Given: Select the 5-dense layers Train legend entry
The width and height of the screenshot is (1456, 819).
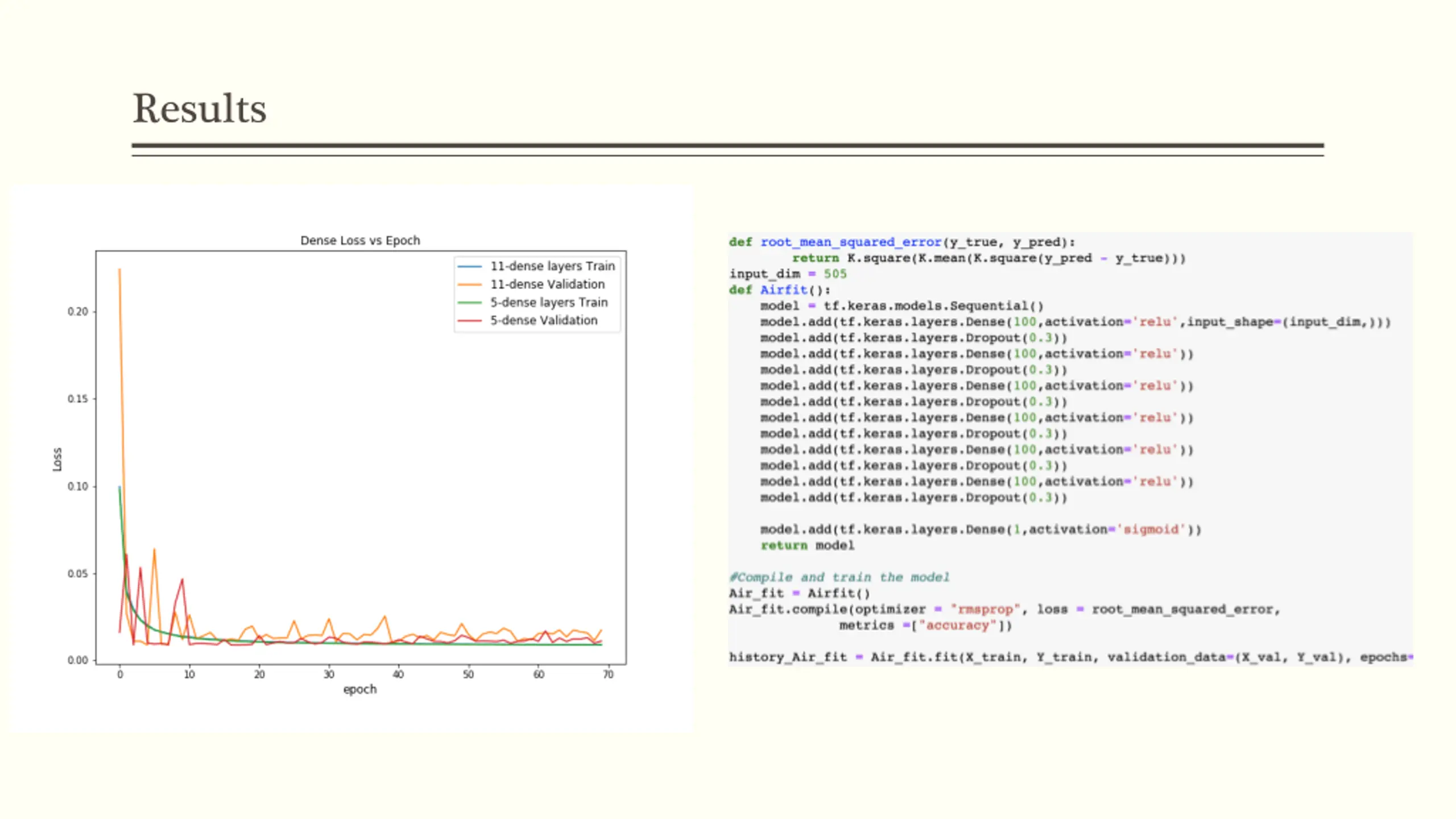Looking at the screenshot, I should pos(549,303).
